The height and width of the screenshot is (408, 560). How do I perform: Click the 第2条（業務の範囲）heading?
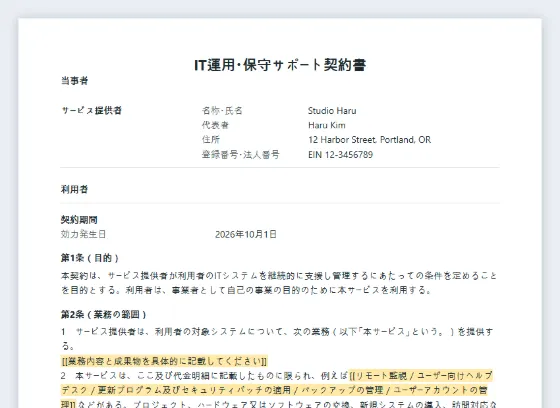[x=104, y=314]
